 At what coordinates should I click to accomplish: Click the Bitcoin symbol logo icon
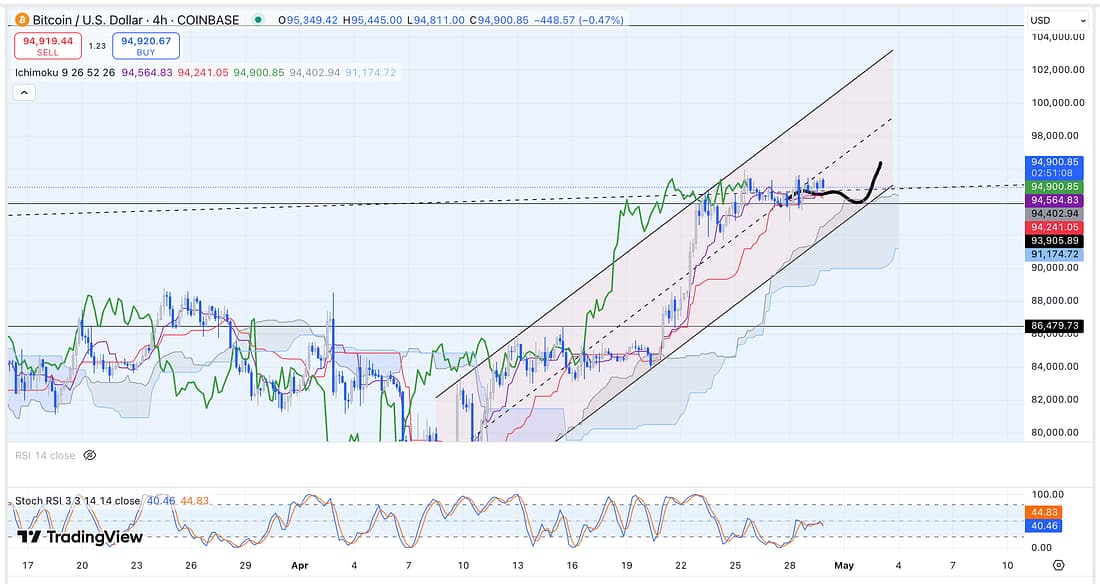click(x=22, y=20)
